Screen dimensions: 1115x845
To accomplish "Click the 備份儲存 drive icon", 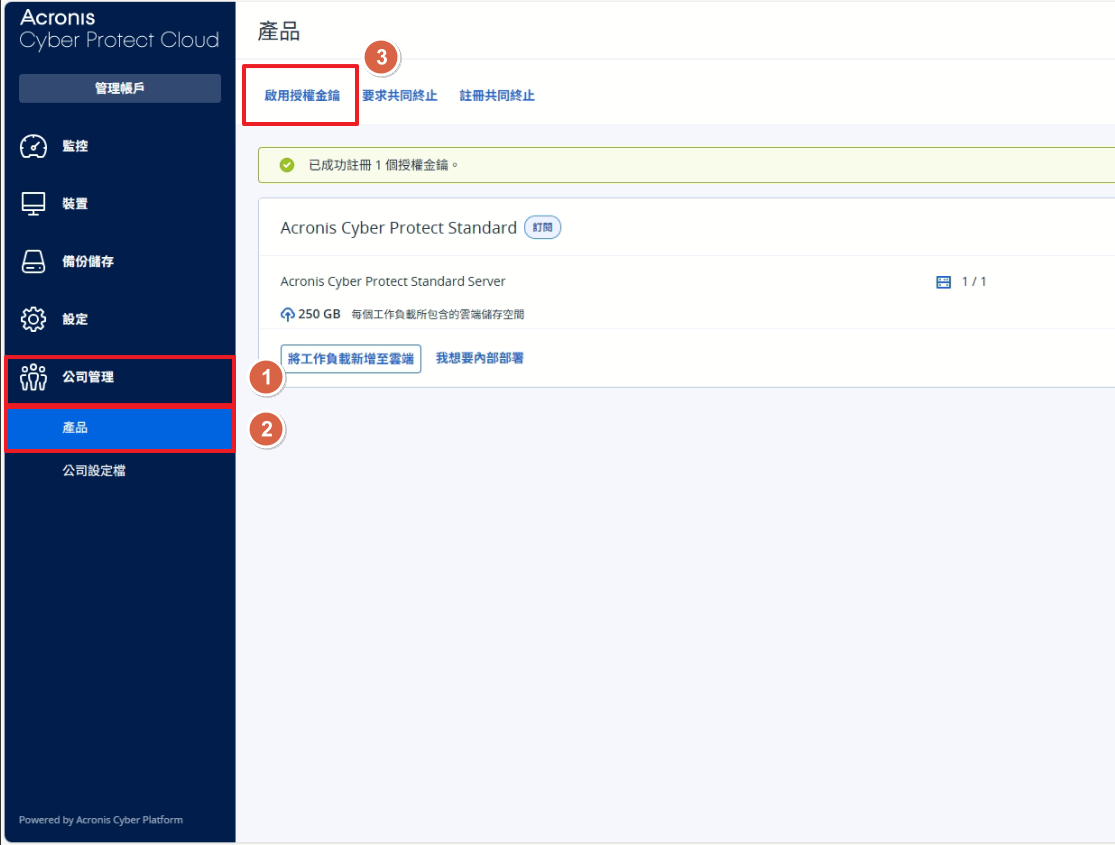I will (33, 261).
